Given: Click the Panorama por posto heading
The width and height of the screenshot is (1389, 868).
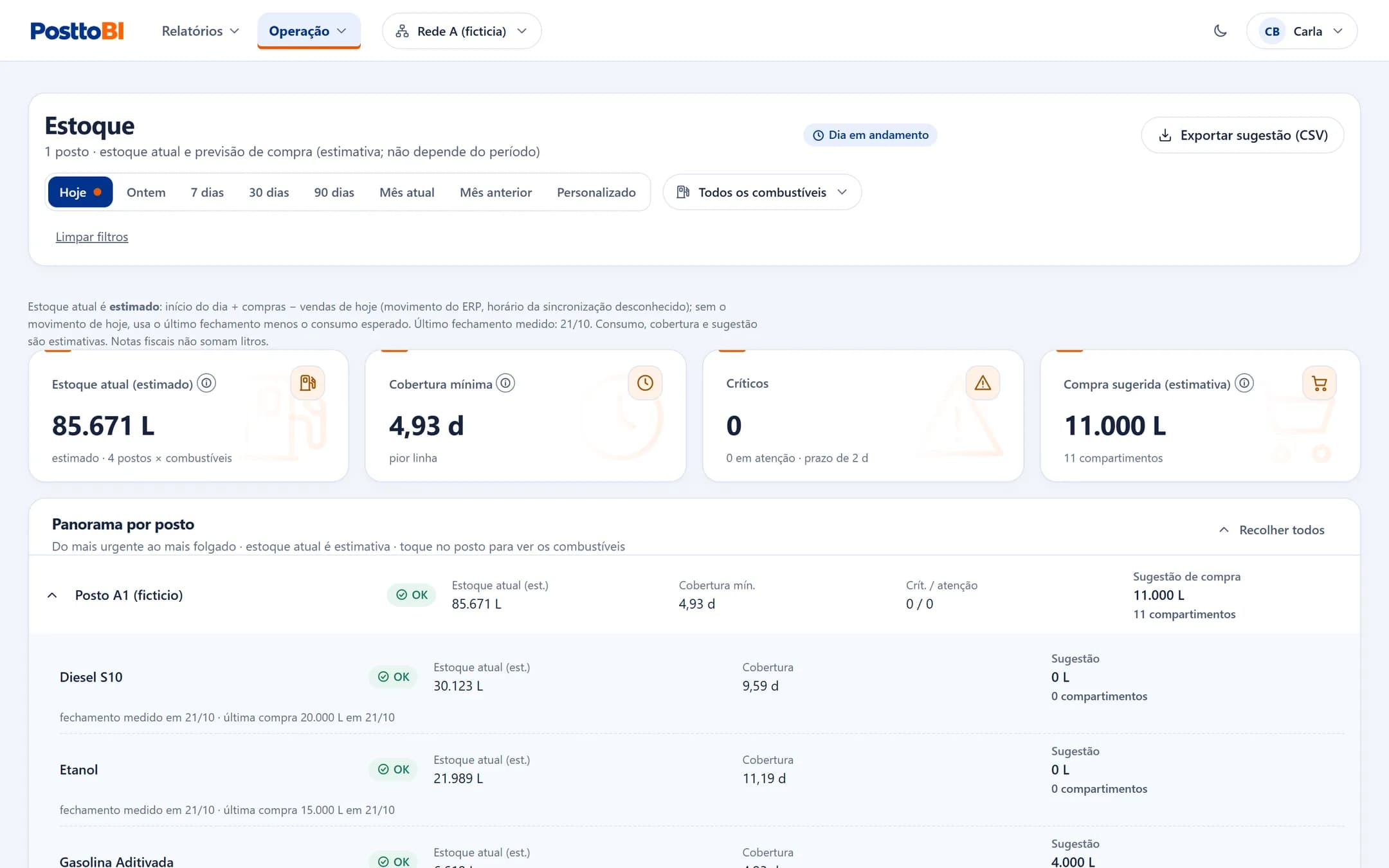Looking at the screenshot, I should (x=123, y=524).
